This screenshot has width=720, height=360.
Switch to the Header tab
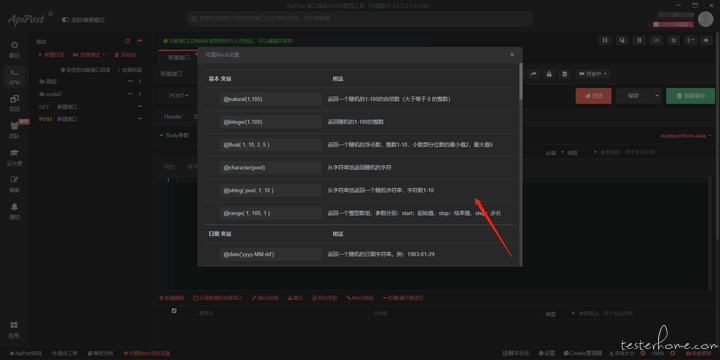pyautogui.click(x=173, y=117)
